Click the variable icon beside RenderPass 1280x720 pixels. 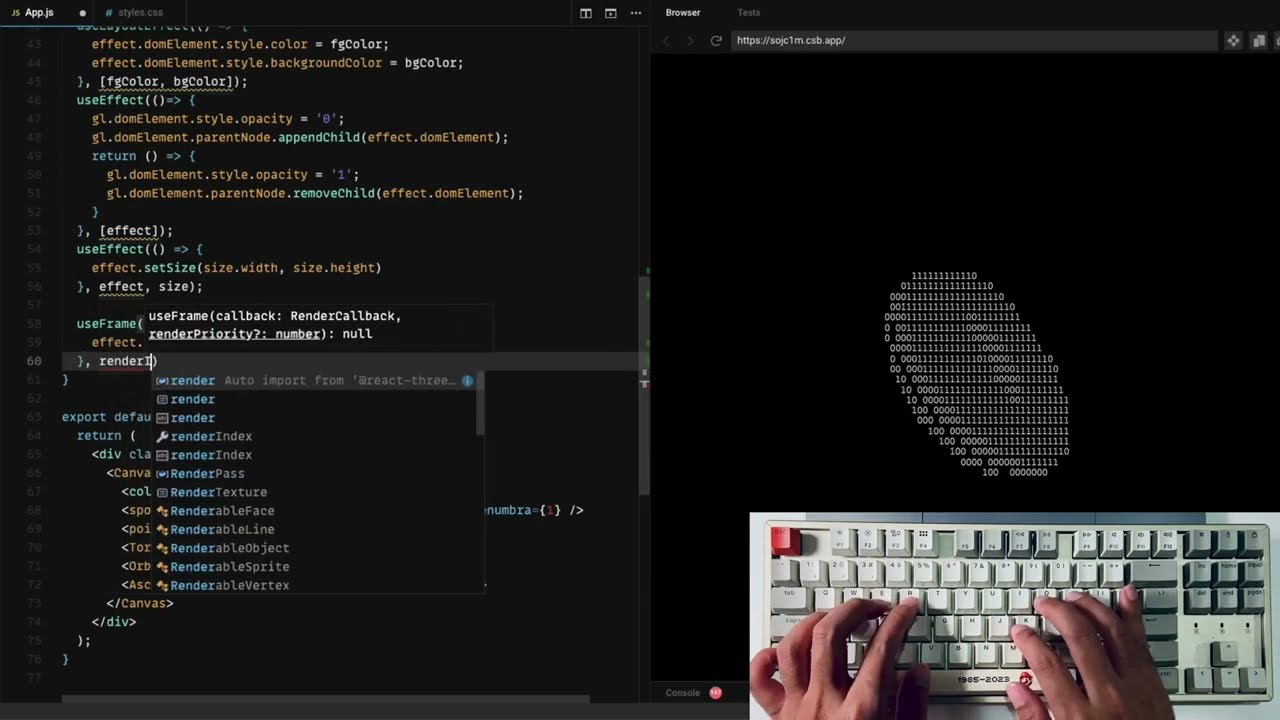pyautogui.click(x=162, y=474)
